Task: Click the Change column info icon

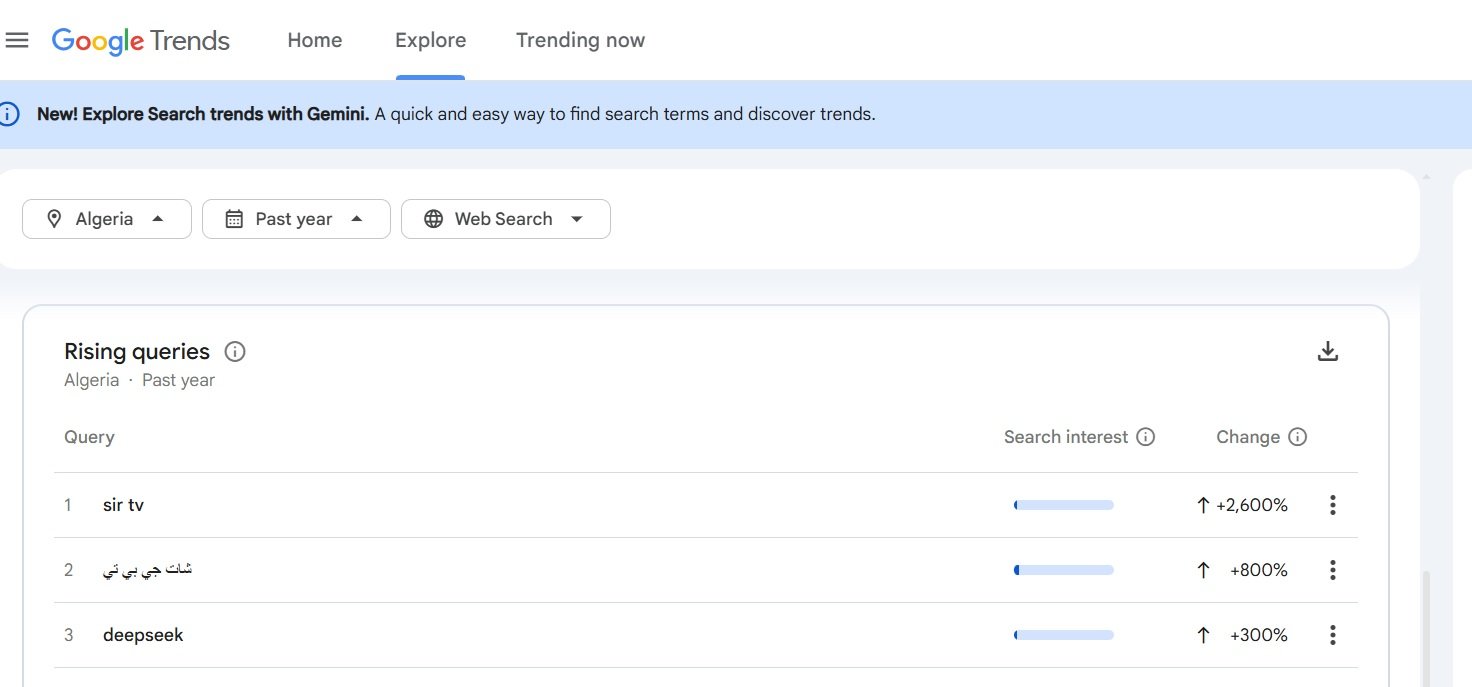Action: [x=1298, y=437]
